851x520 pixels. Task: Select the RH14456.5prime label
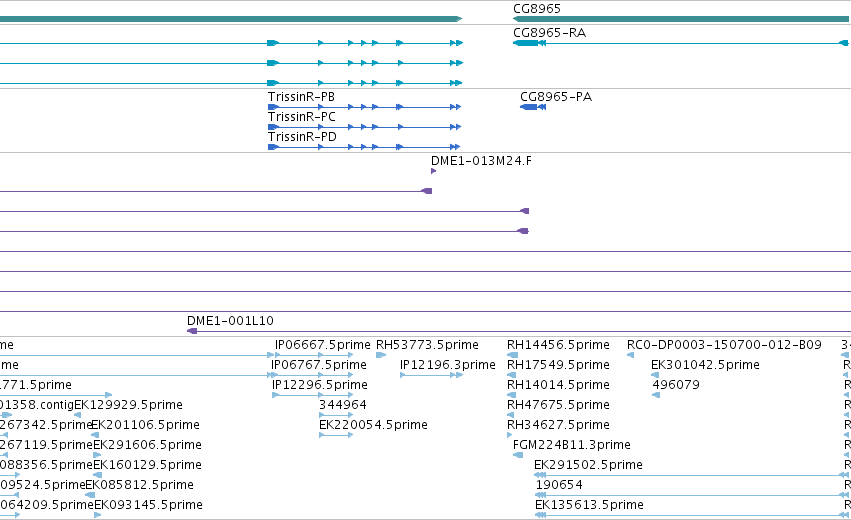tap(558, 345)
